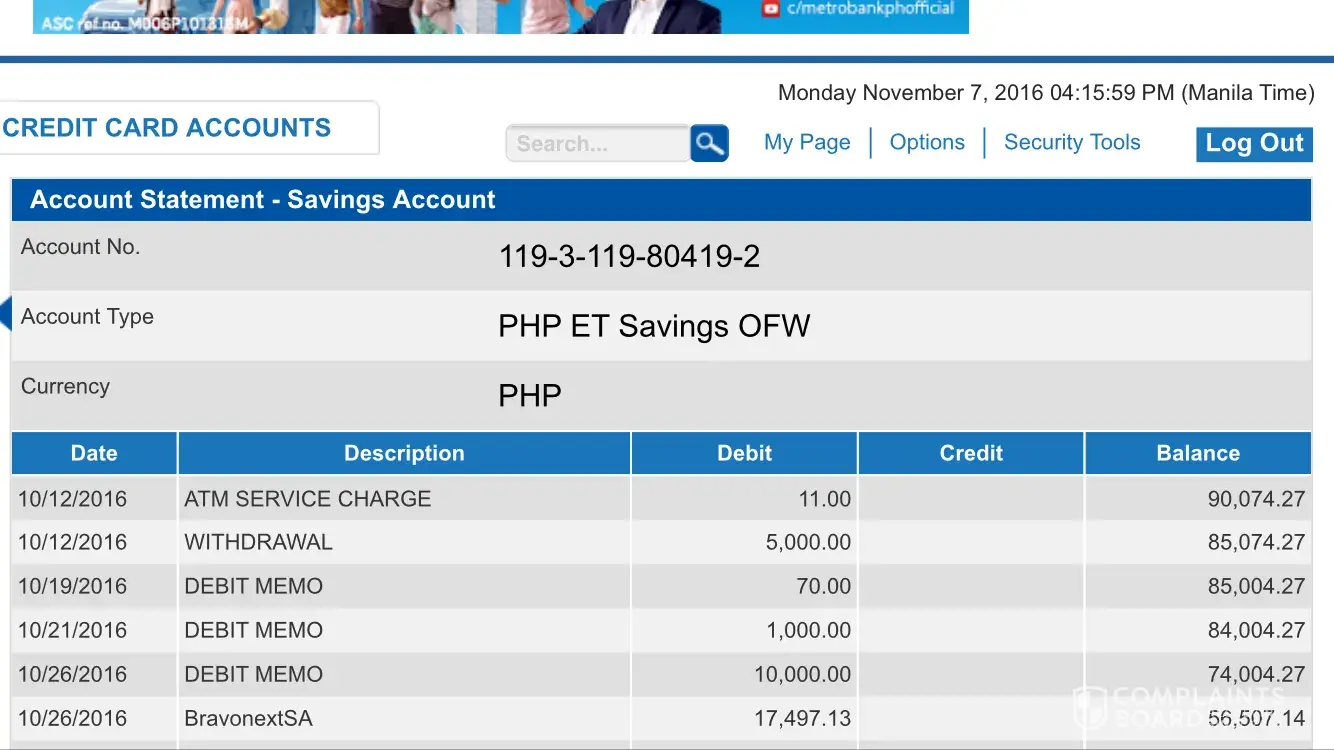
Task: Click the 11.00 debit amount
Action: (825, 499)
